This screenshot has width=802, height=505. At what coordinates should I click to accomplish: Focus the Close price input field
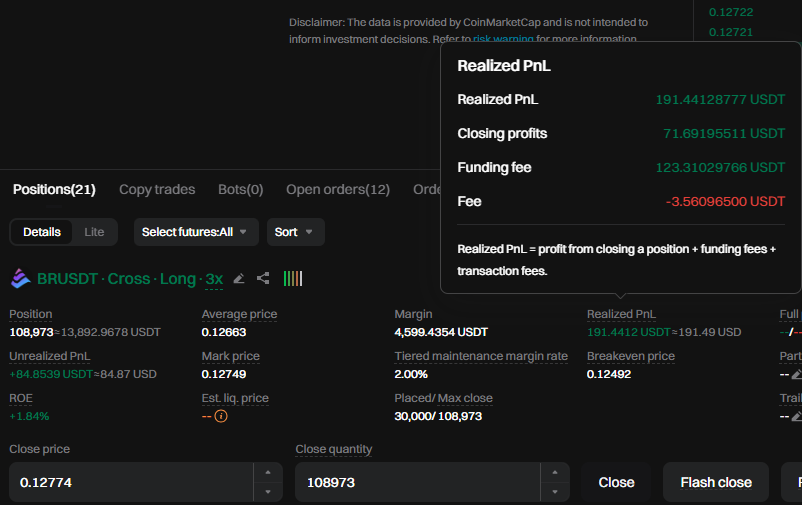131,482
